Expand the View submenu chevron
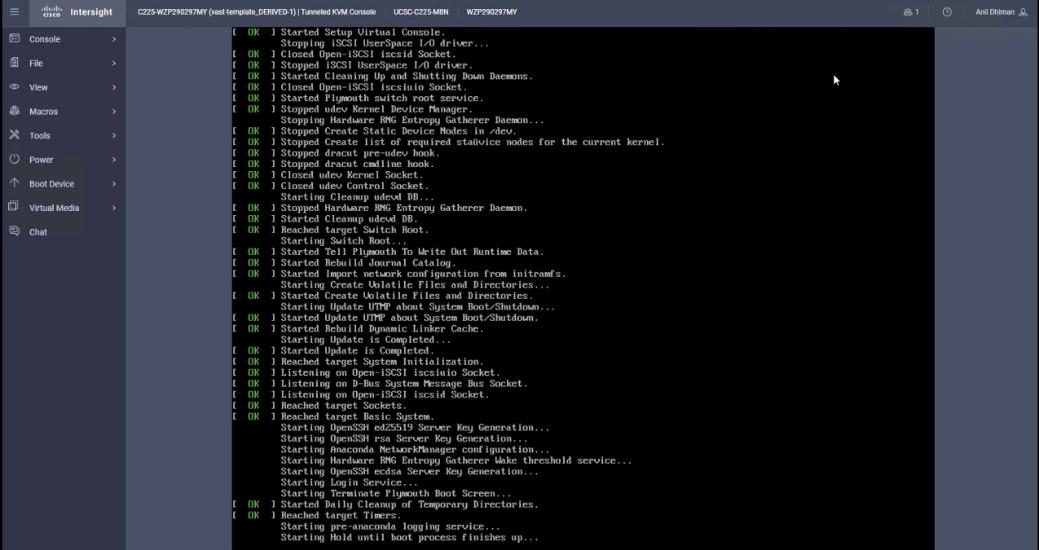 (114, 87)
